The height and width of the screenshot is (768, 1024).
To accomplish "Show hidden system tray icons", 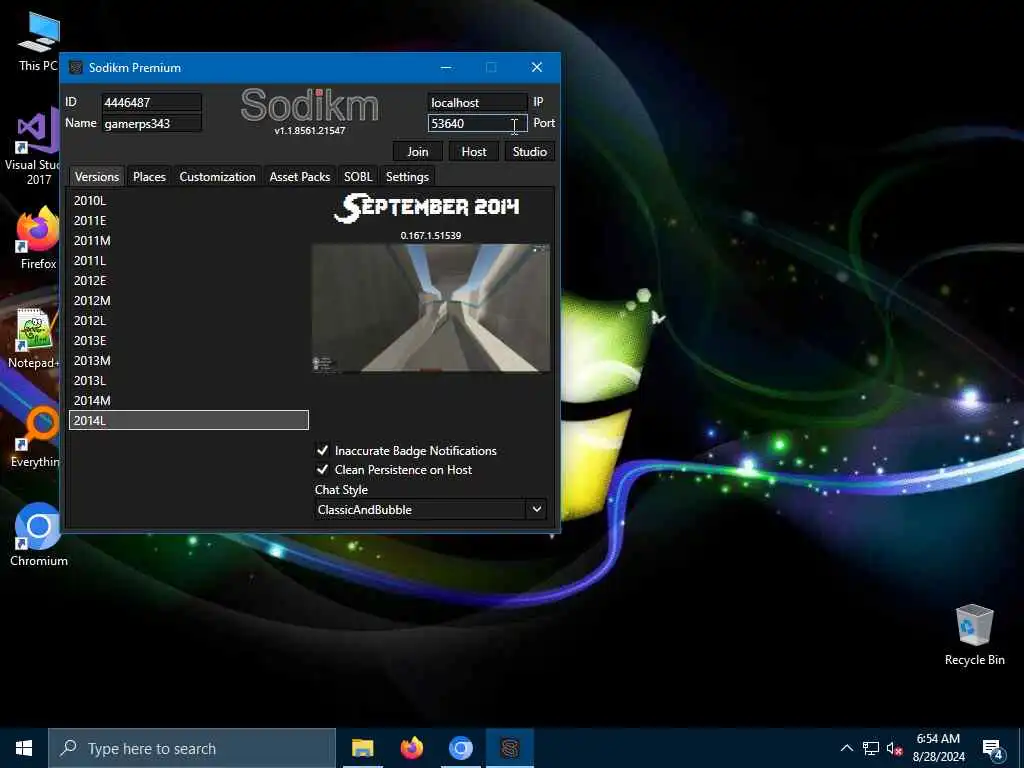I will (x=846, y=748).
